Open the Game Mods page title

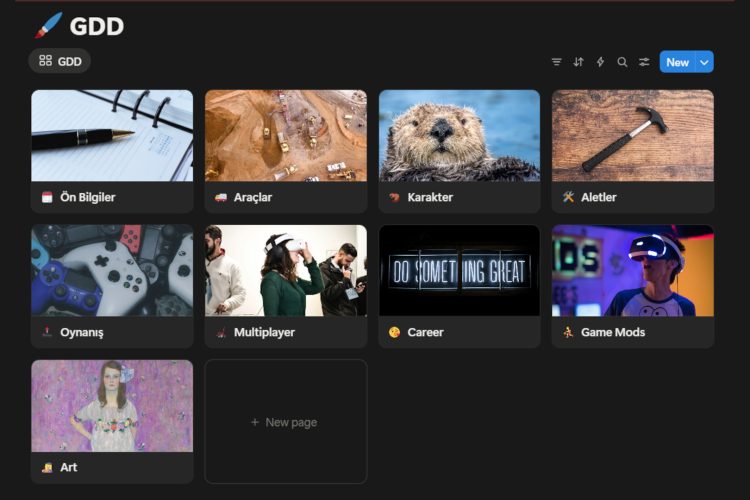pyautogui.click(x=613, y=332)
